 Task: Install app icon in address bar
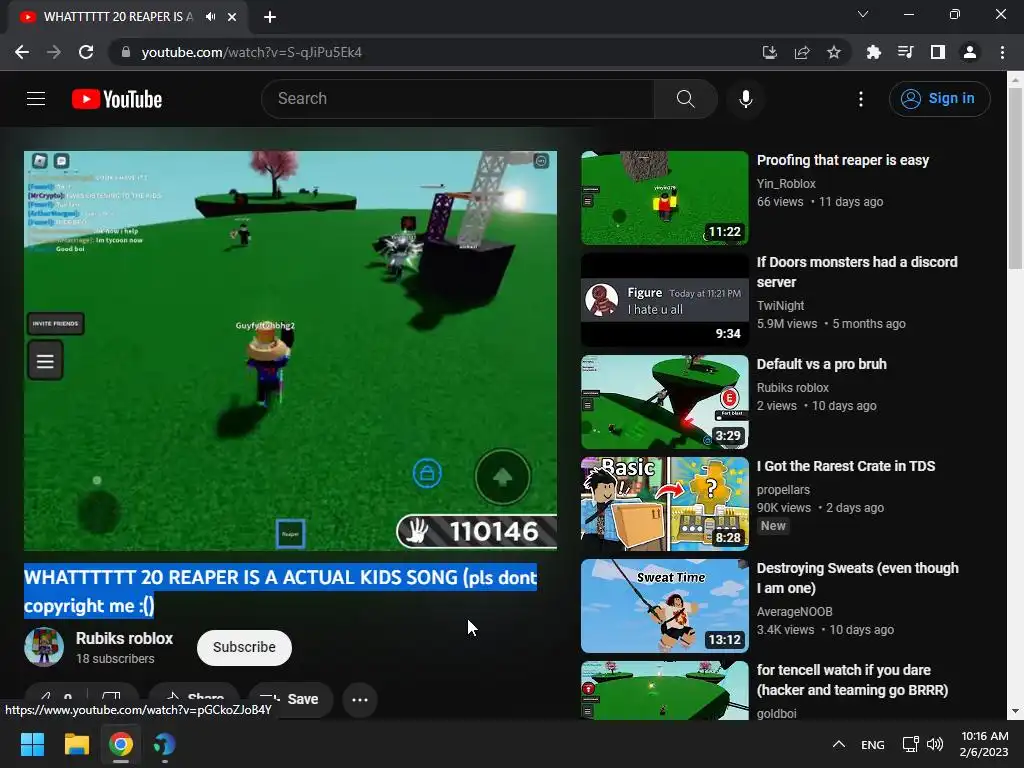click(x=770, y=52)
